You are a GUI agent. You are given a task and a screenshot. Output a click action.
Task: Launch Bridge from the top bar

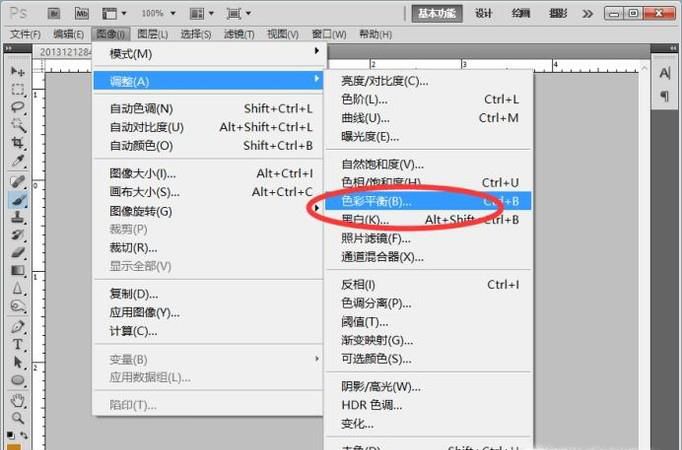pyautogui.click(x=53, y=13)
